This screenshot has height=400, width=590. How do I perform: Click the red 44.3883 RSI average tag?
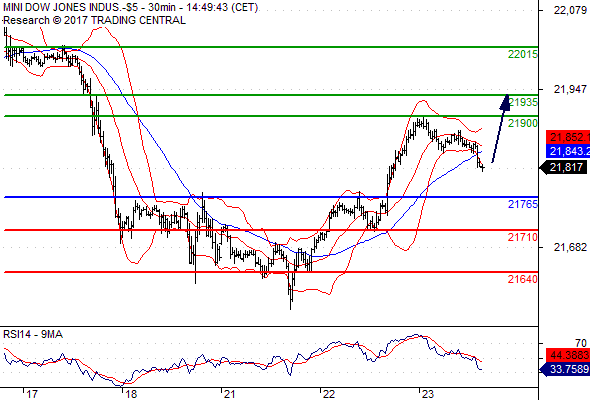click(x=568, y=355)
